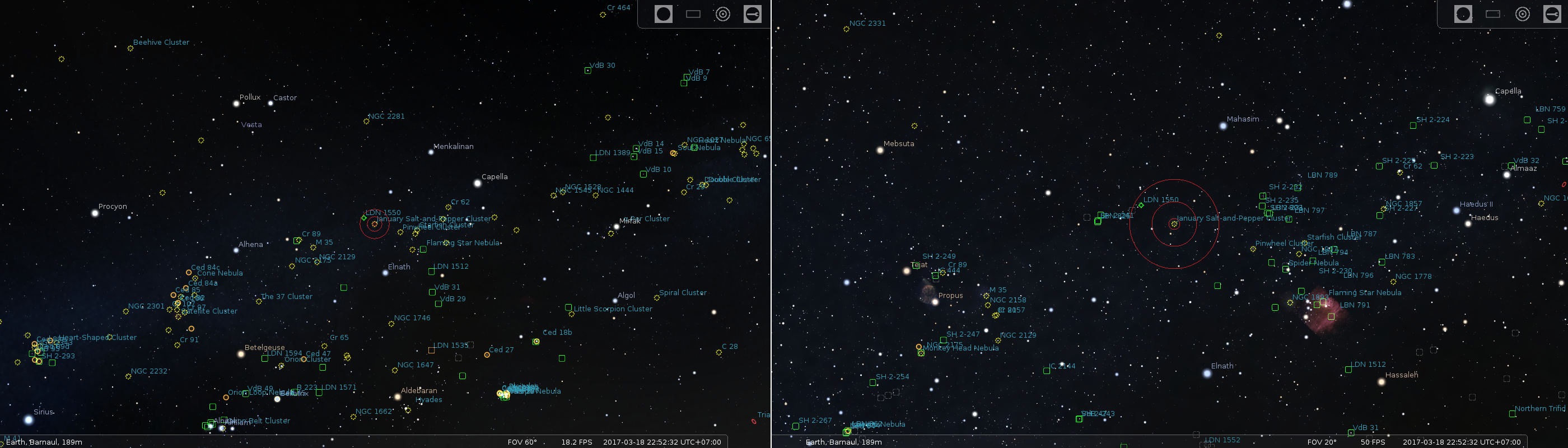The height and width of the screenshot is (448, 1568).
Task: Enable sensor frame in the FOV 20° pane
Action: (x=1492, y=14)
